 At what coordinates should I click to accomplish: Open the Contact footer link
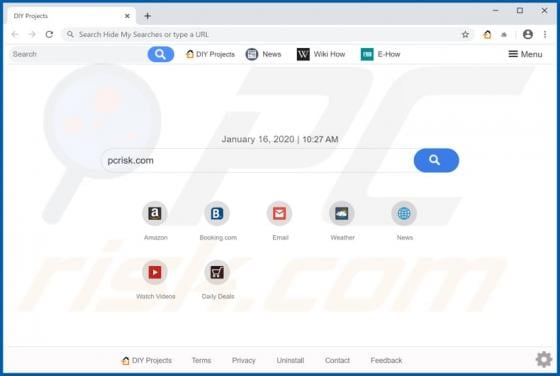coord(337,360)
